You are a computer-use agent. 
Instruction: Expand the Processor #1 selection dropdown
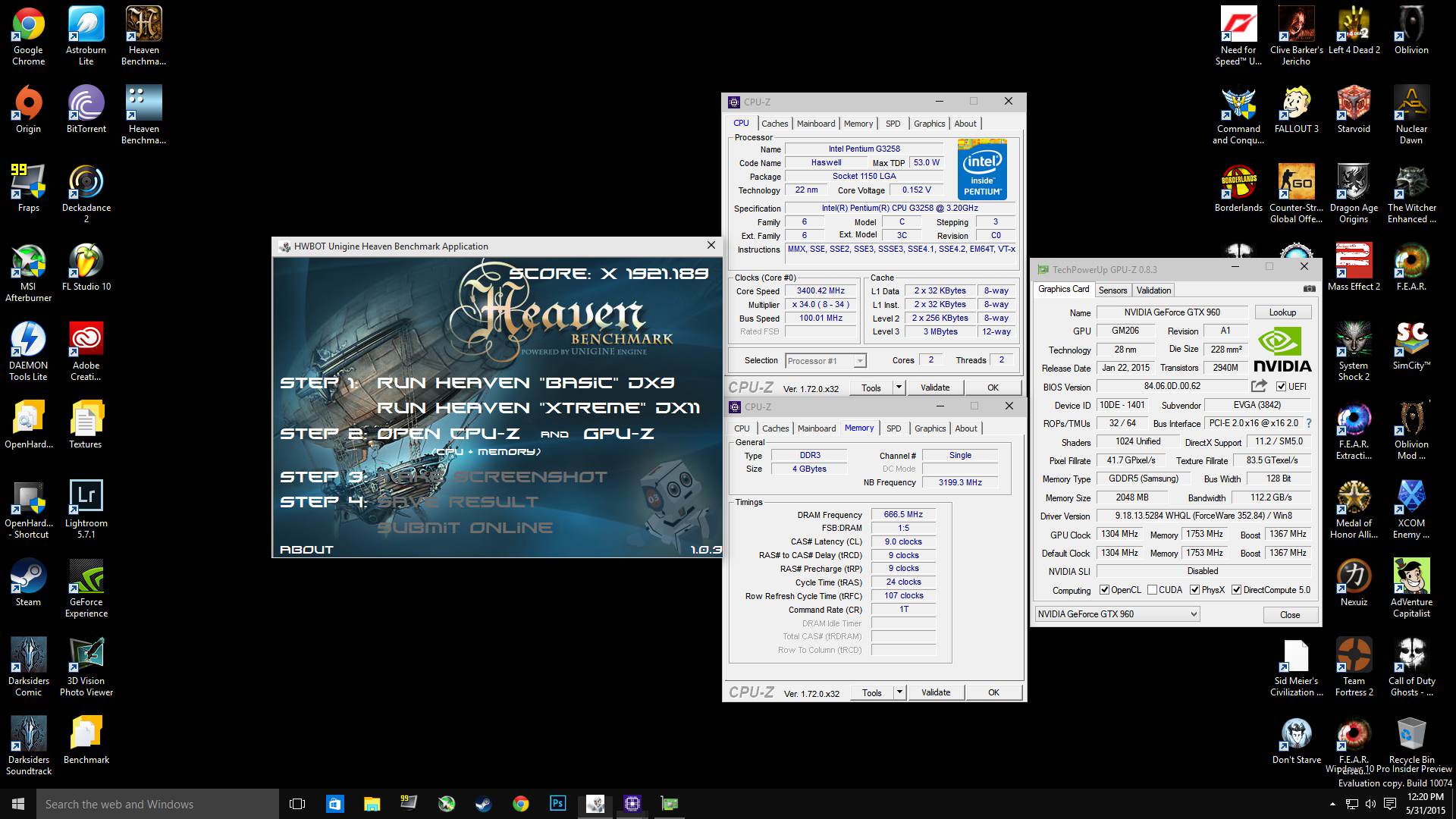859,361
